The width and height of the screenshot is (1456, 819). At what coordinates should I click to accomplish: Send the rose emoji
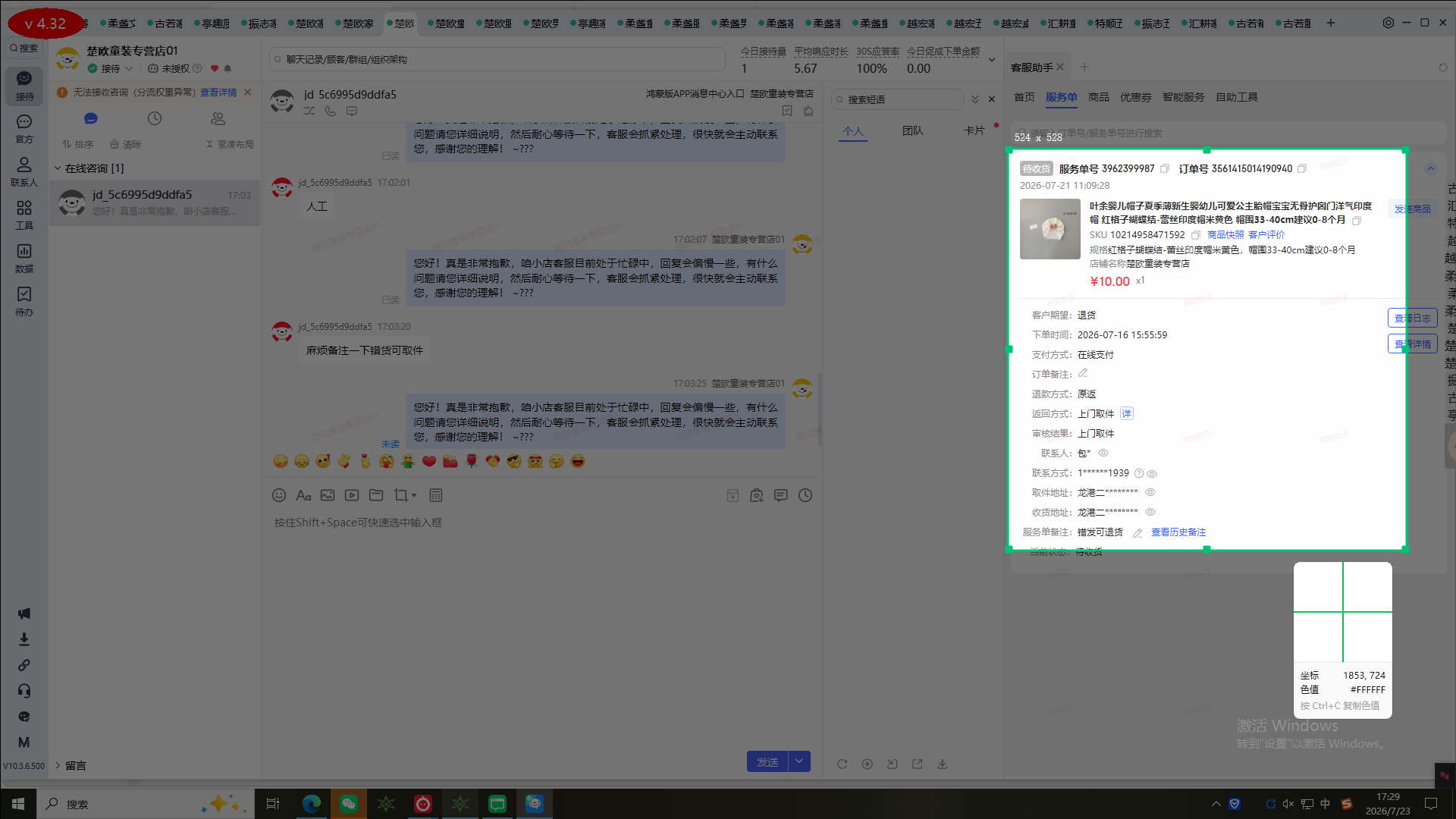pos(472,461)
